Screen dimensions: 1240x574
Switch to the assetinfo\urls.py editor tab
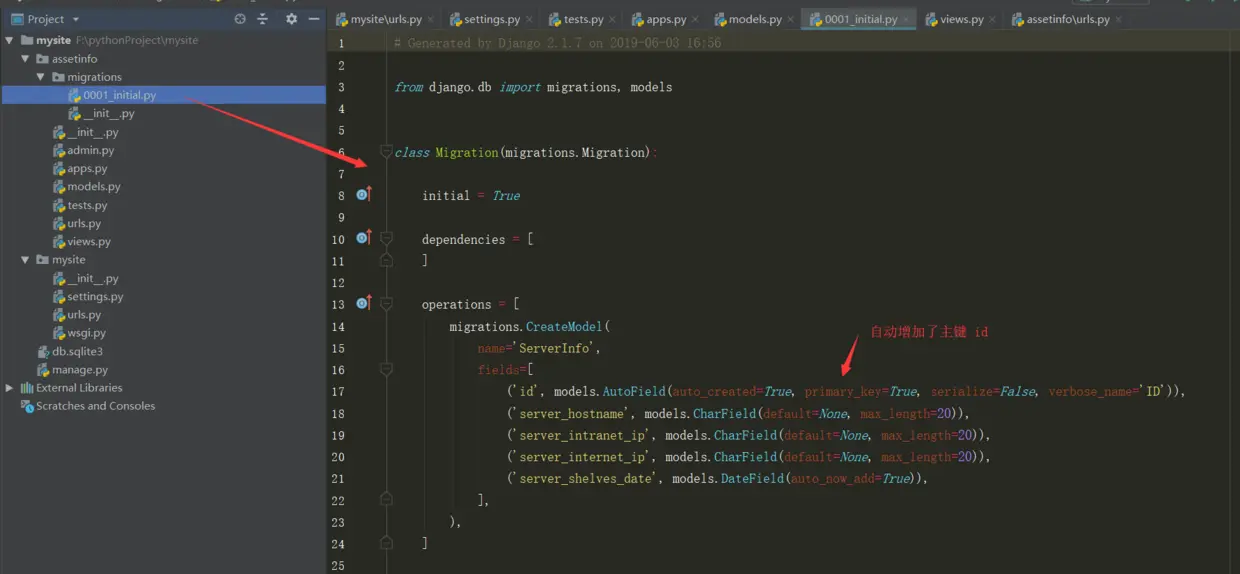(1068, 19)
